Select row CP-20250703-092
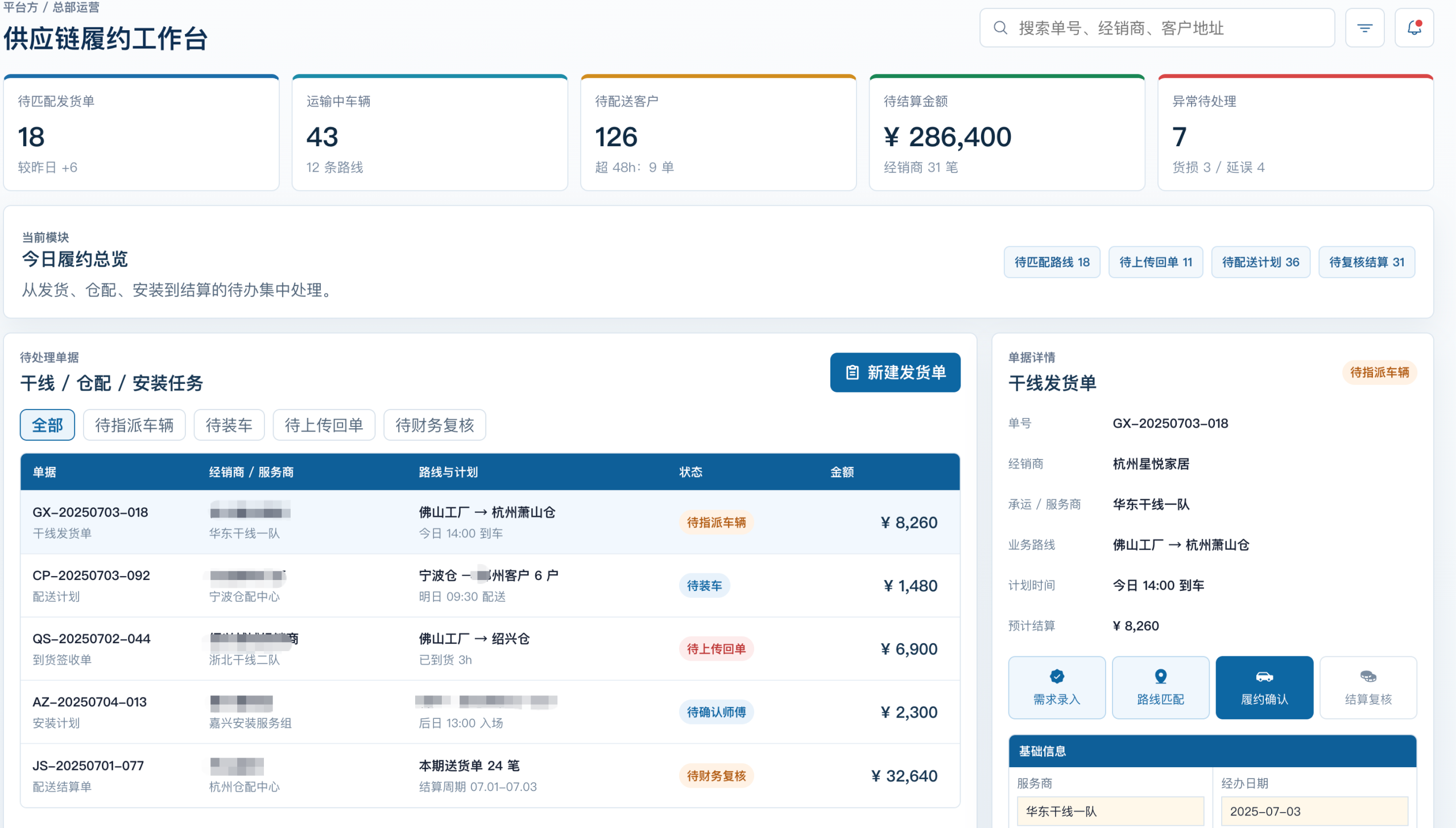This screenshot has width=1456, height=828. [490, 586]
